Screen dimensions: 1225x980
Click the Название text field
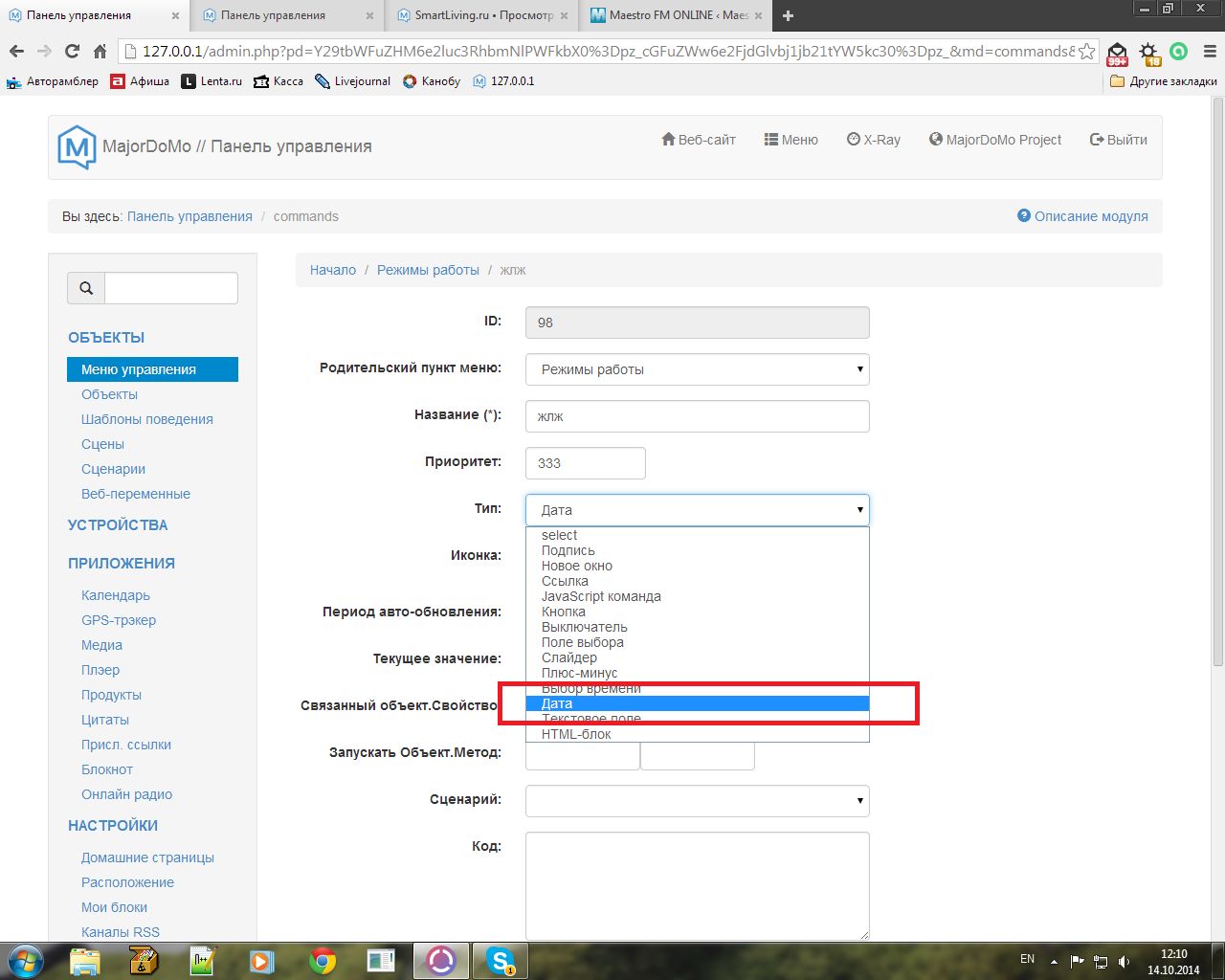coord(697,416)
